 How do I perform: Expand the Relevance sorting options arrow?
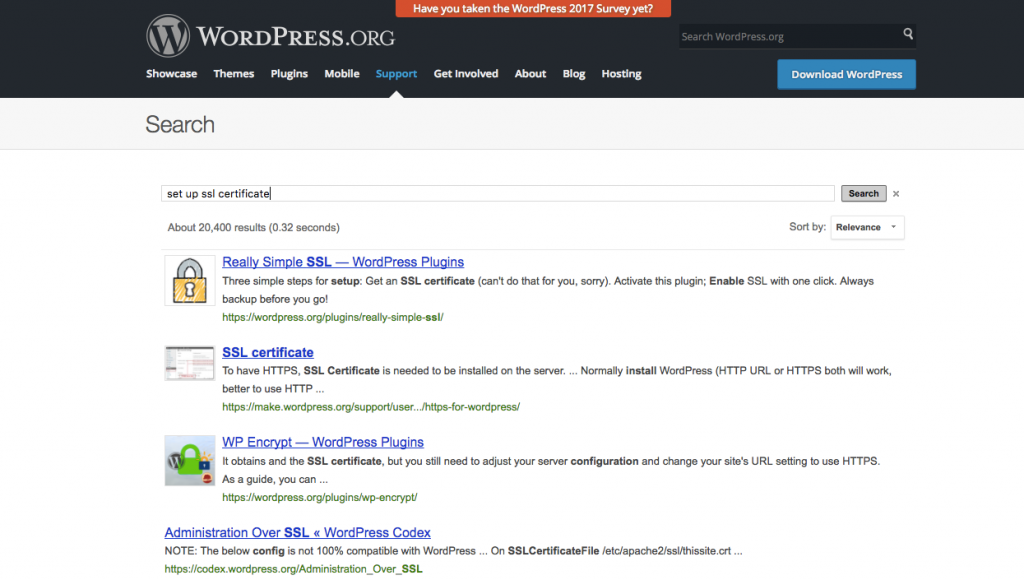(x=893, y=227)
